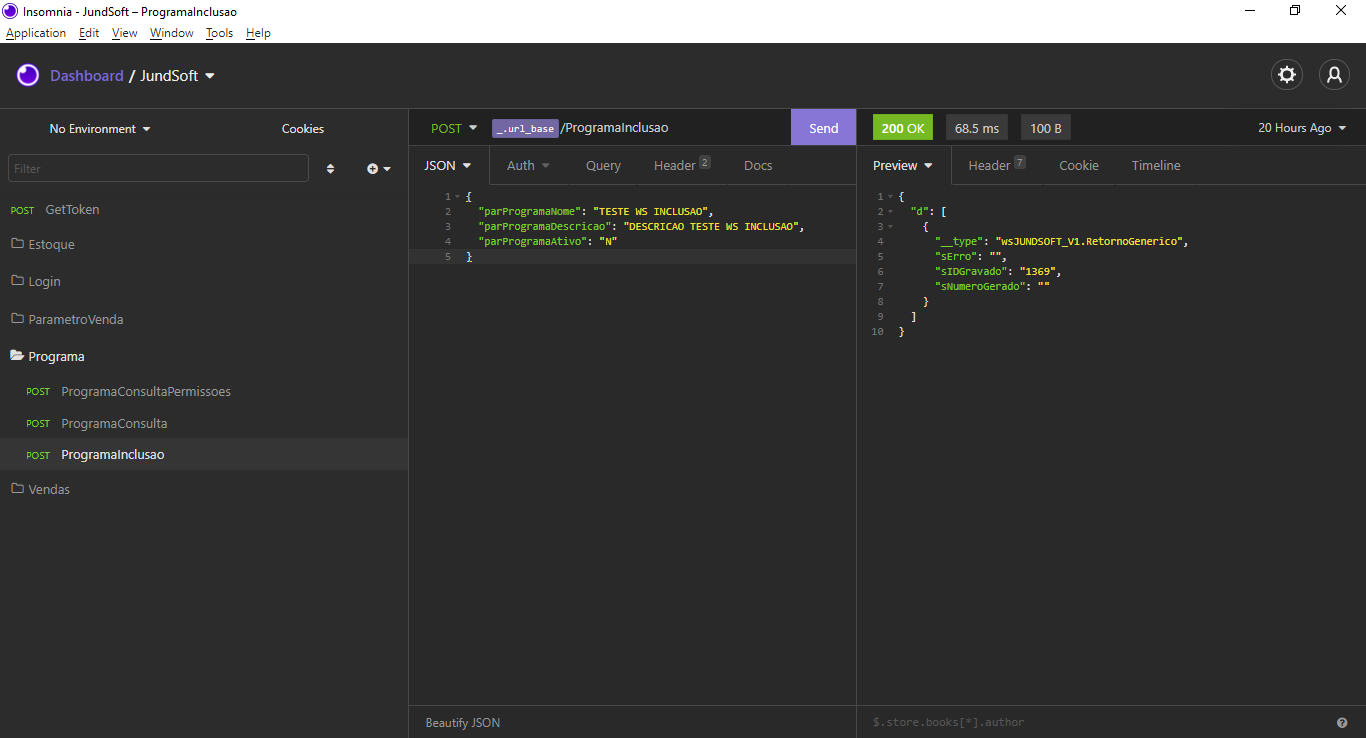This screenshot has width=1366, height=738.
Task: Switch to the request Header tab
Action: click(x=682, y=166)
